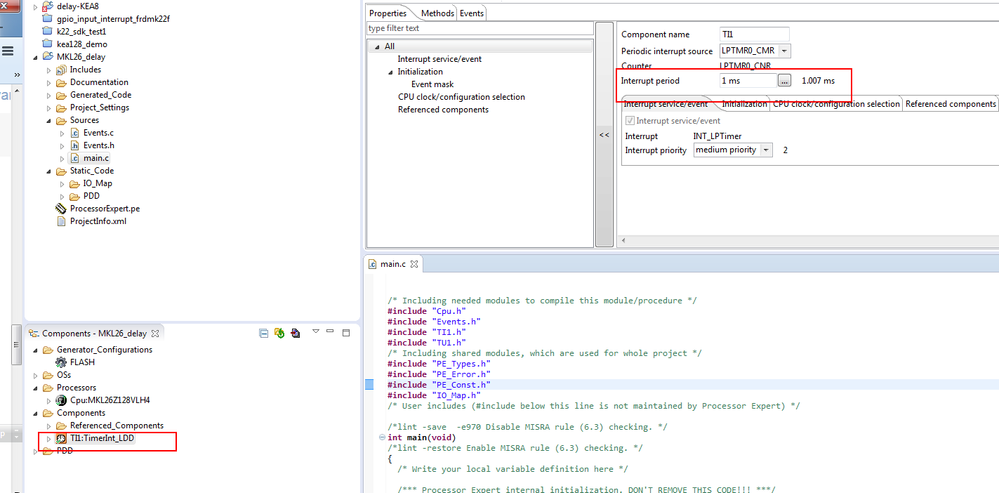Screen dimensions: 999x493
Task: Click the TI1:TimerInt_LDD timer component icon
Action: [x=61, y=439]
